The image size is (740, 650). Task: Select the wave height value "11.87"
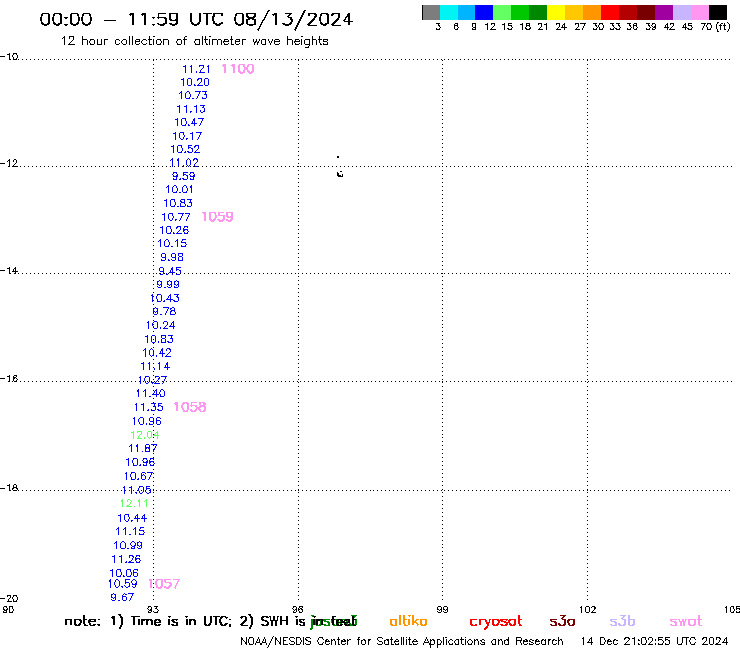[x=143, y=448]
